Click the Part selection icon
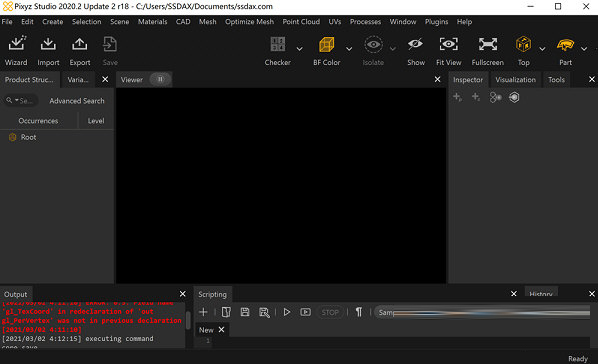The image size is (598, 364). pos(565,45)
